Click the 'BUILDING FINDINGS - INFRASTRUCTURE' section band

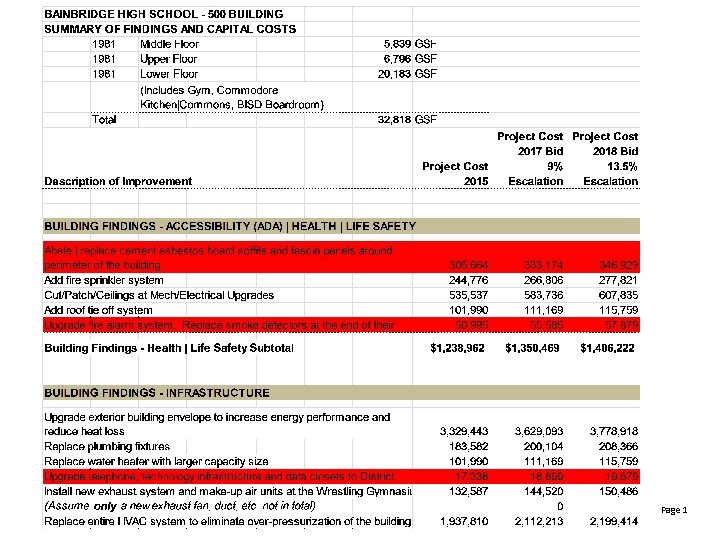click(x=341, y=393)
